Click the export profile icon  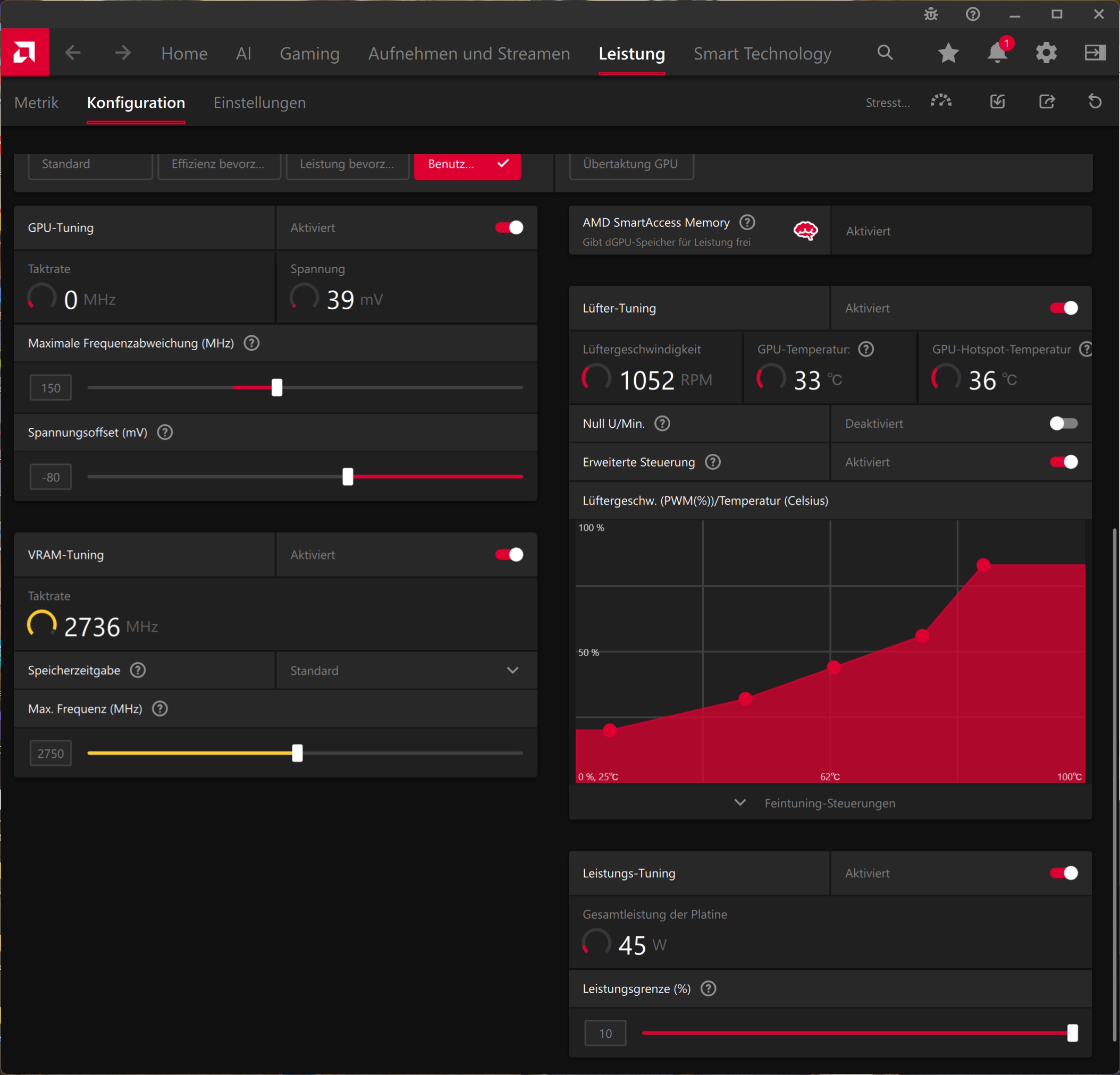[x=1046, y=101]
